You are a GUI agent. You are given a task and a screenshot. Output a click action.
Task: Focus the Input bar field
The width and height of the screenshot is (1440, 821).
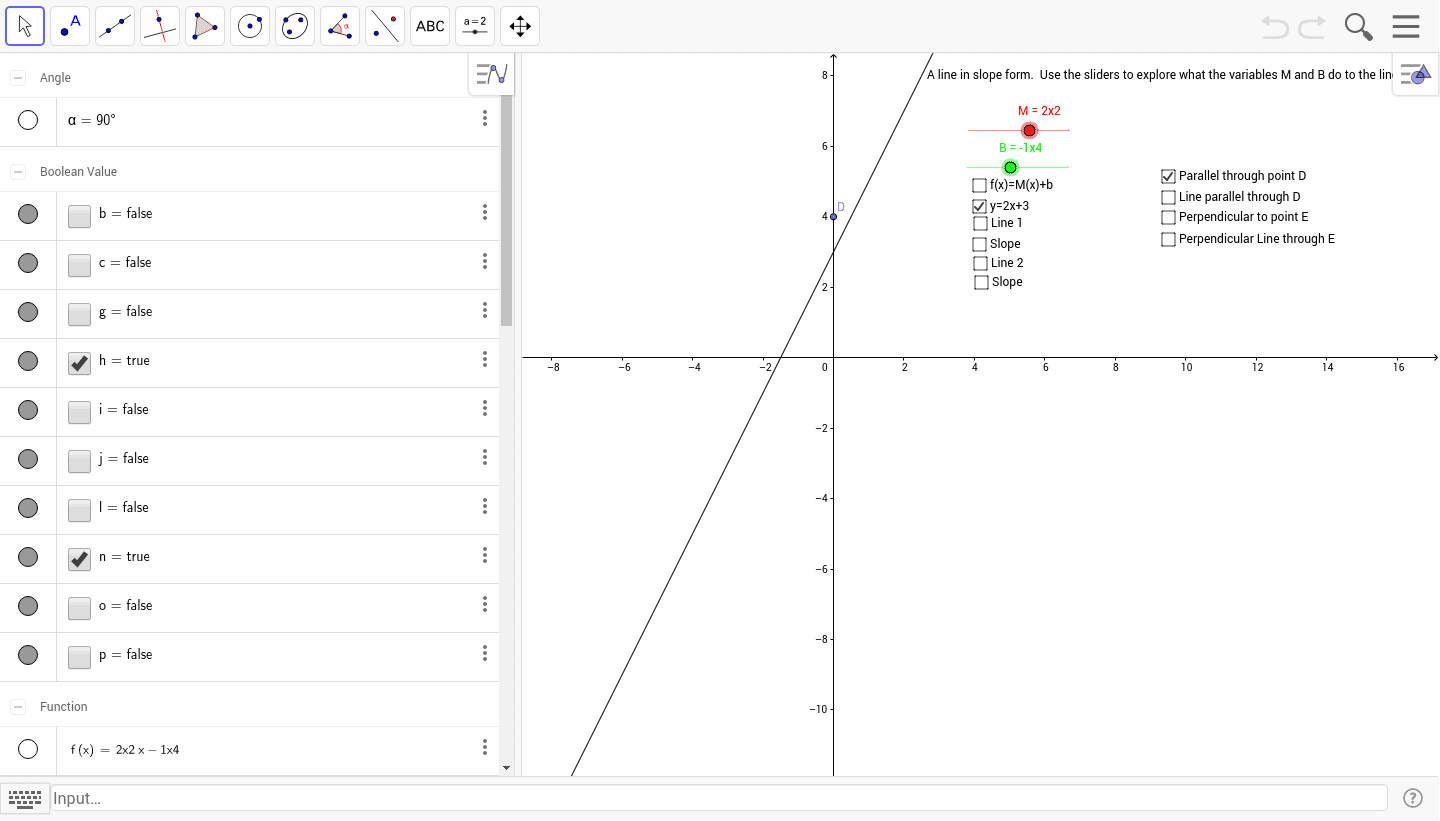pos(719,798)
